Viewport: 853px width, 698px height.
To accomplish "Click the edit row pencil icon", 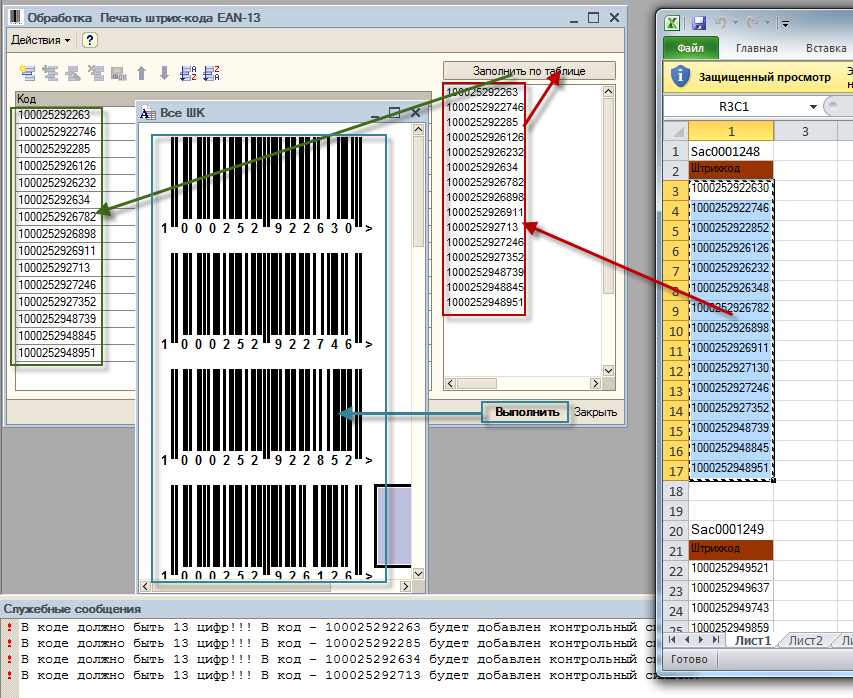I will click(73, 73).
